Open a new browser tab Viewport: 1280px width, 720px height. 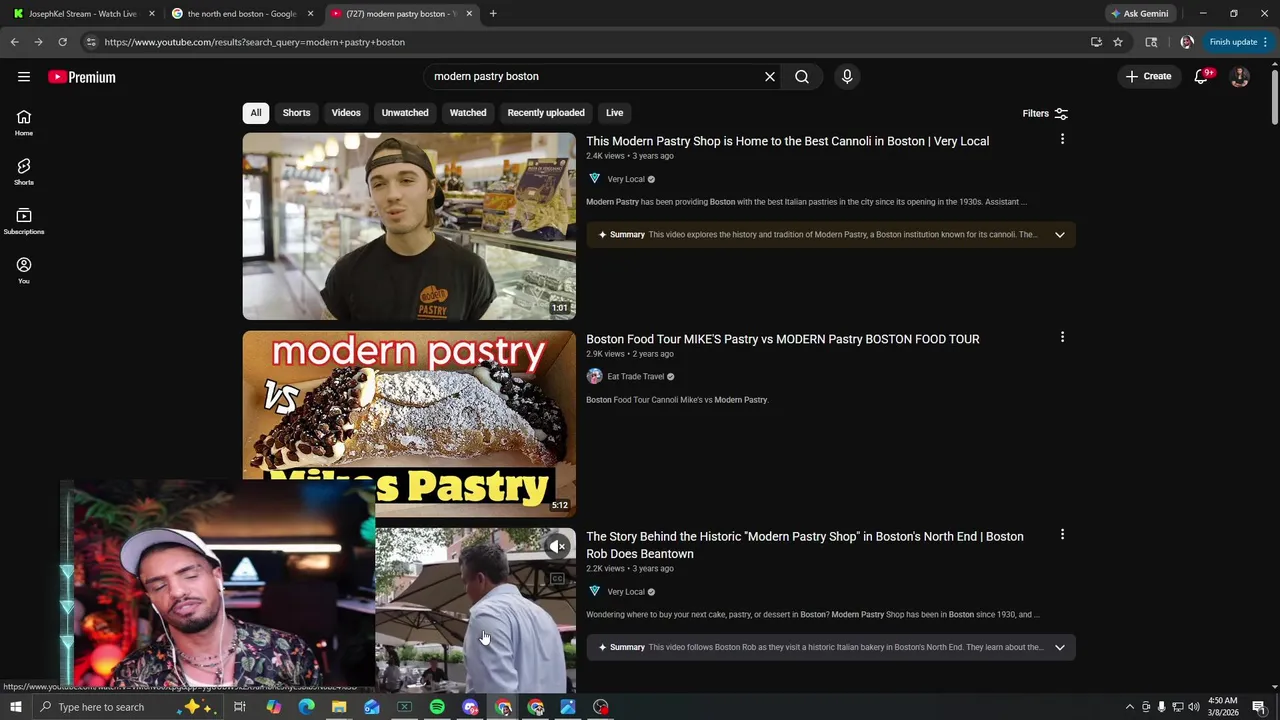point(493,14)
